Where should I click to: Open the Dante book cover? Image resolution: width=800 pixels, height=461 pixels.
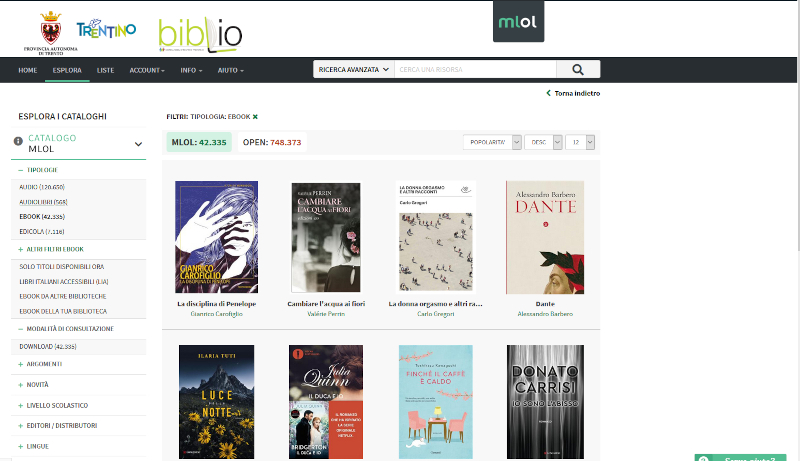[545, 237]
